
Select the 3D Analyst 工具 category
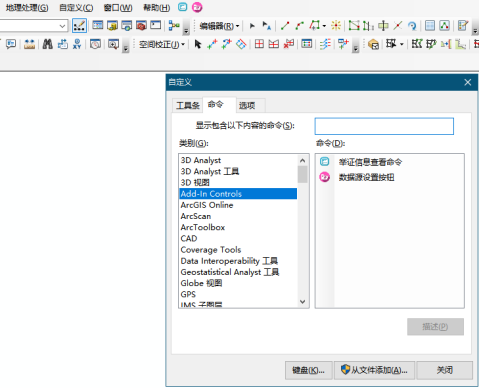point(238,171)
